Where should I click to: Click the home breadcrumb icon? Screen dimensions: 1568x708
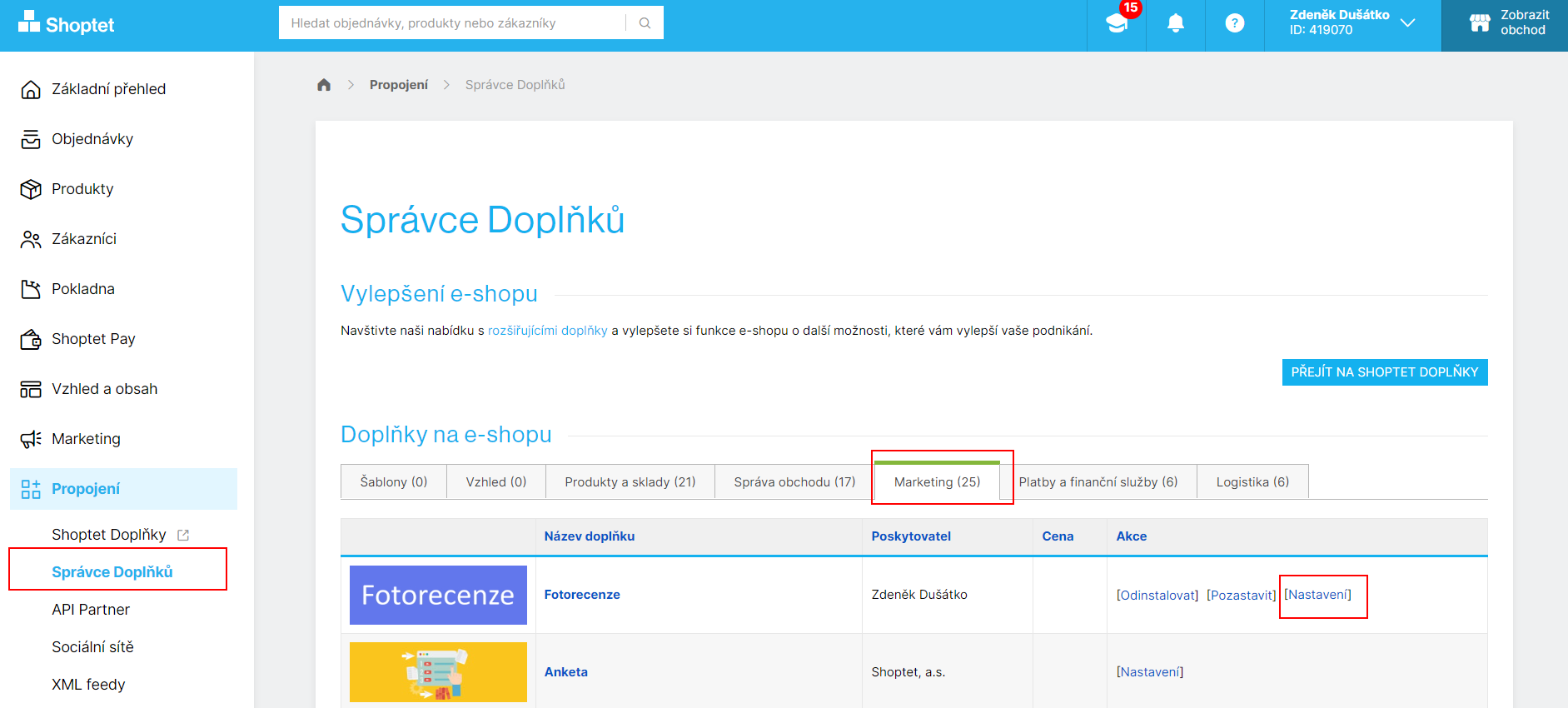coord(324,85)
